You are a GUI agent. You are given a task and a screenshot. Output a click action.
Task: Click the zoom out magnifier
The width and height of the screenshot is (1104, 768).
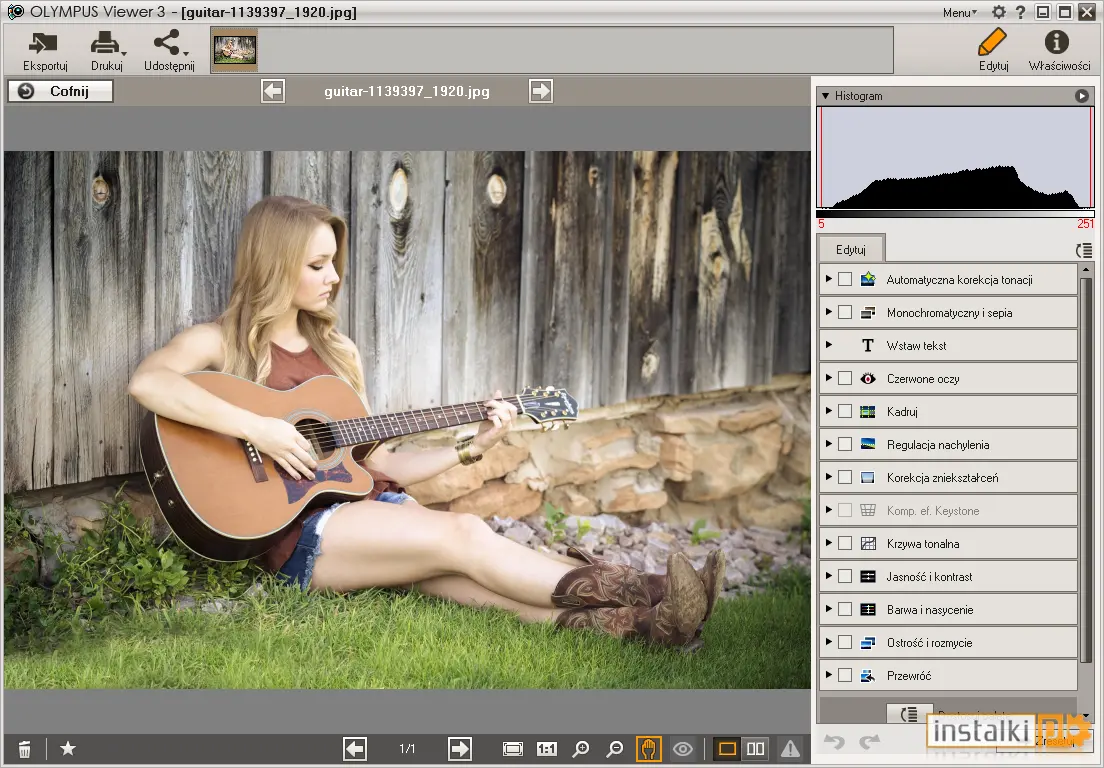[615, 749]
